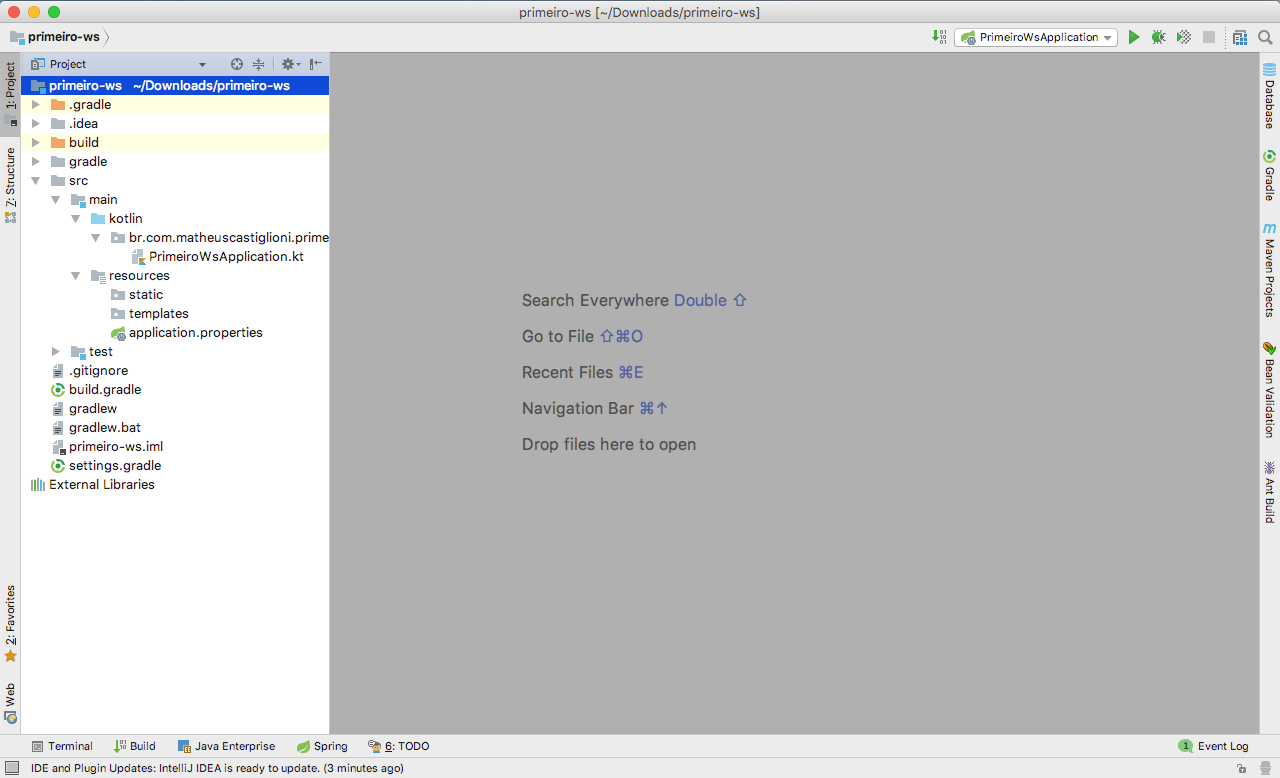The height and width of the screenshot is (778, 1280).
Task: Run PrimeiroWsApplication with the green play button
Action: [1133, 37]
